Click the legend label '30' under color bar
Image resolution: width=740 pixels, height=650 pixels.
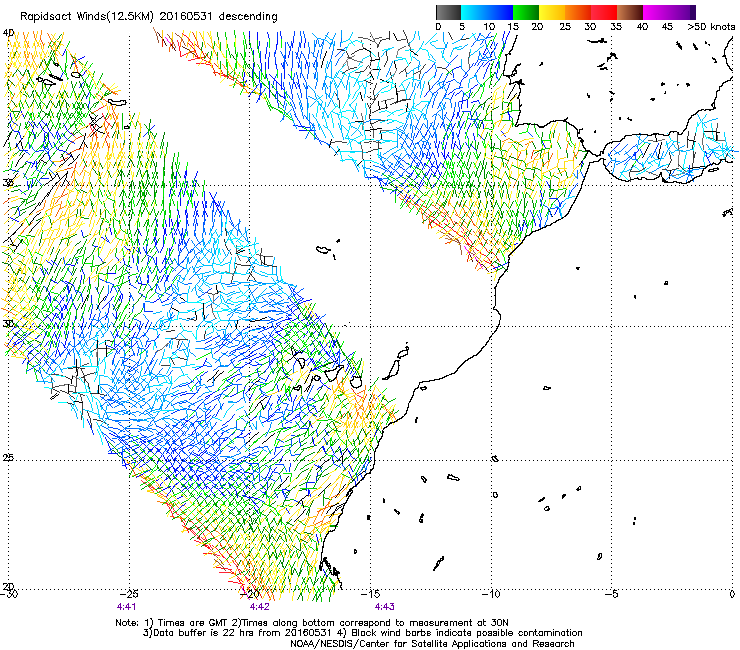point(590,27)
